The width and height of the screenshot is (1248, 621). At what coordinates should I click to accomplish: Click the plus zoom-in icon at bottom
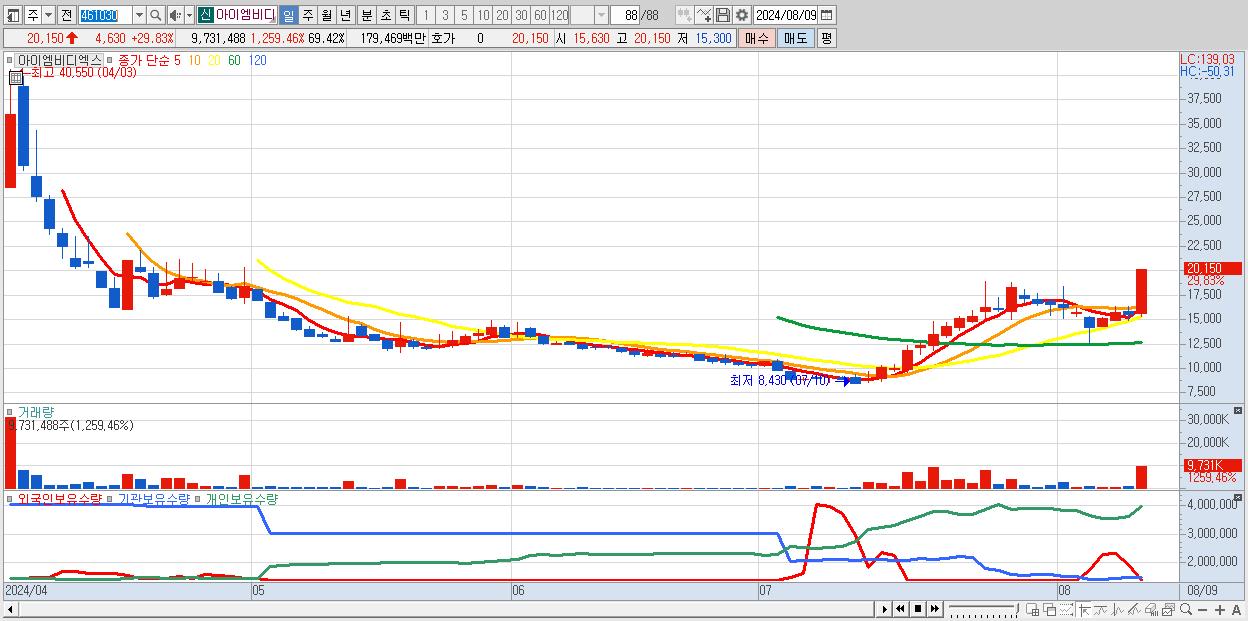coord(1220,609)
